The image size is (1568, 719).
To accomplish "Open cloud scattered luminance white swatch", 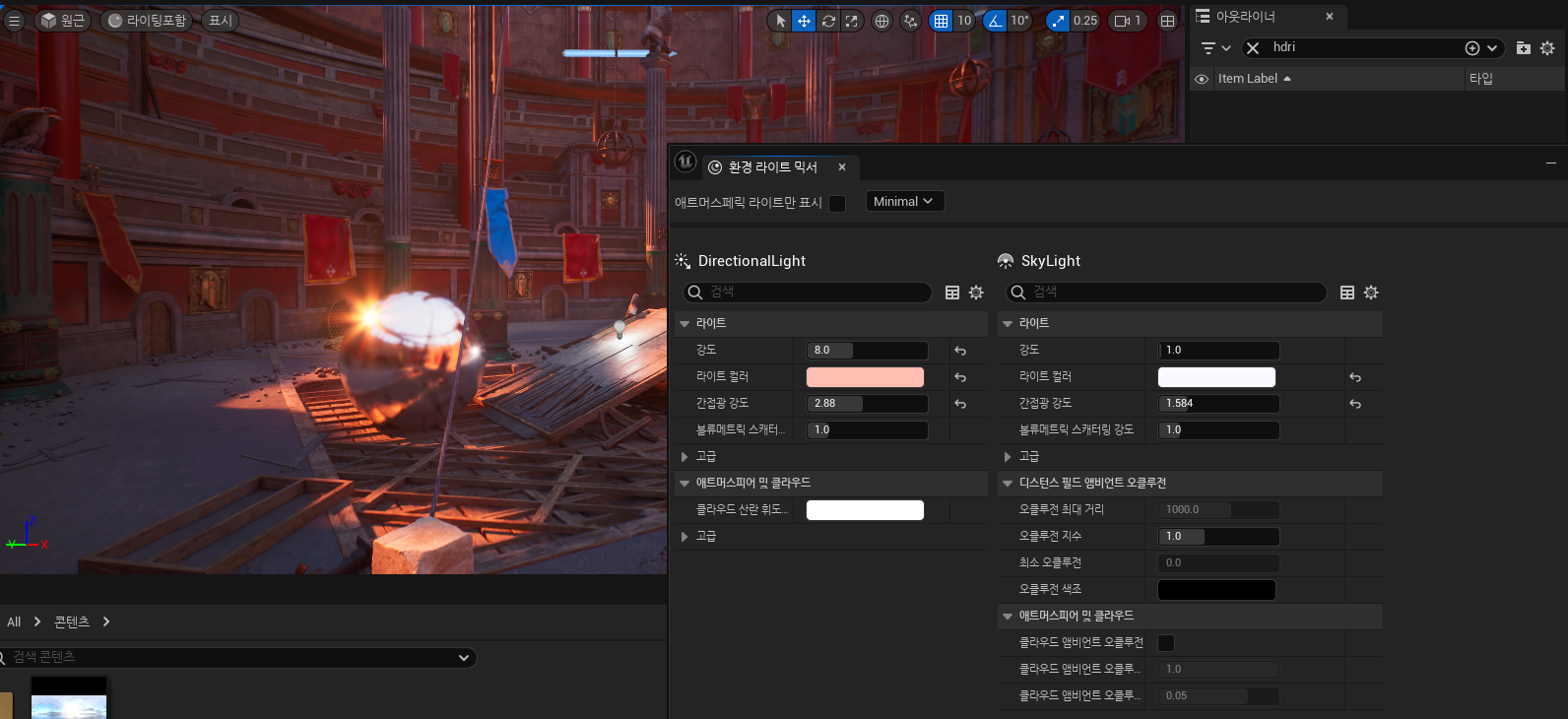I will [865, 510].
